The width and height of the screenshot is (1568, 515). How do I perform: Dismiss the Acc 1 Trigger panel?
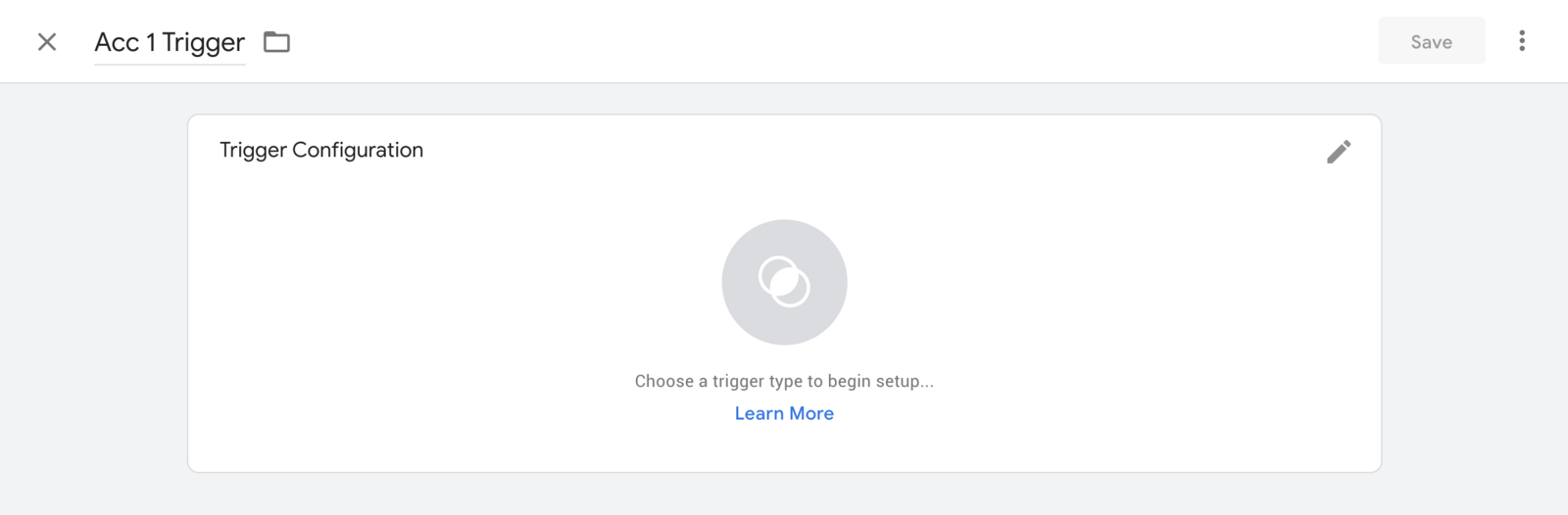pyautogui.click(x=47, y=42)
